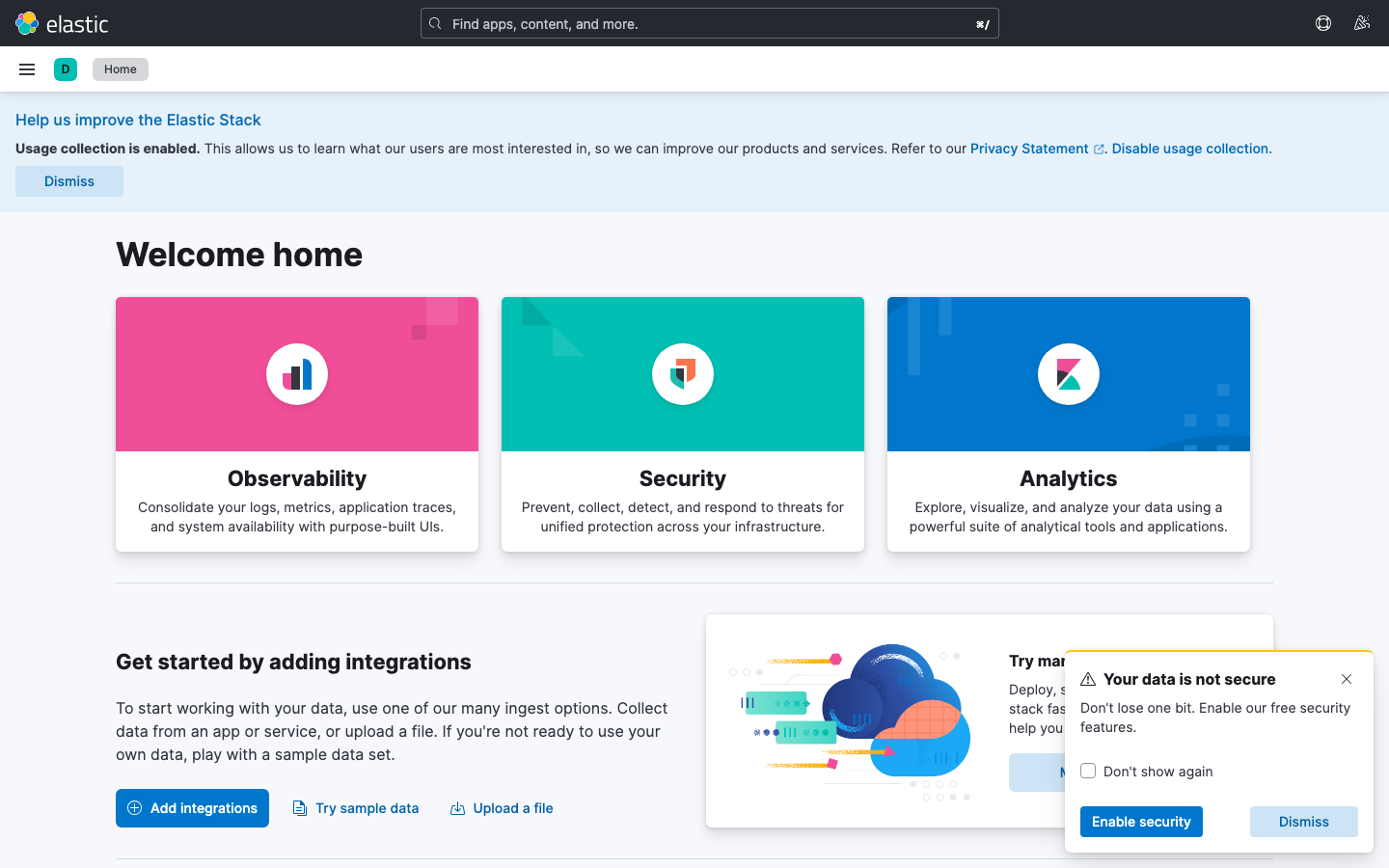Click the 'Your data is not secure' title
1389x868 pixels.
[x=1189, y=679]
